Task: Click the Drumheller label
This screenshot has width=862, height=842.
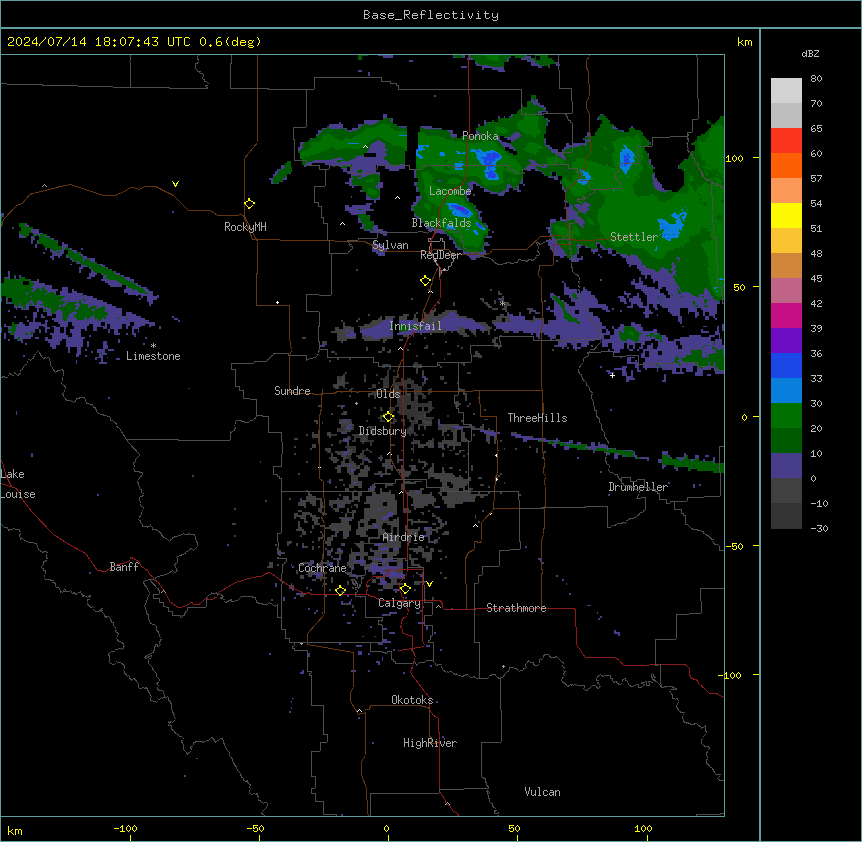Action: [638, 487]
